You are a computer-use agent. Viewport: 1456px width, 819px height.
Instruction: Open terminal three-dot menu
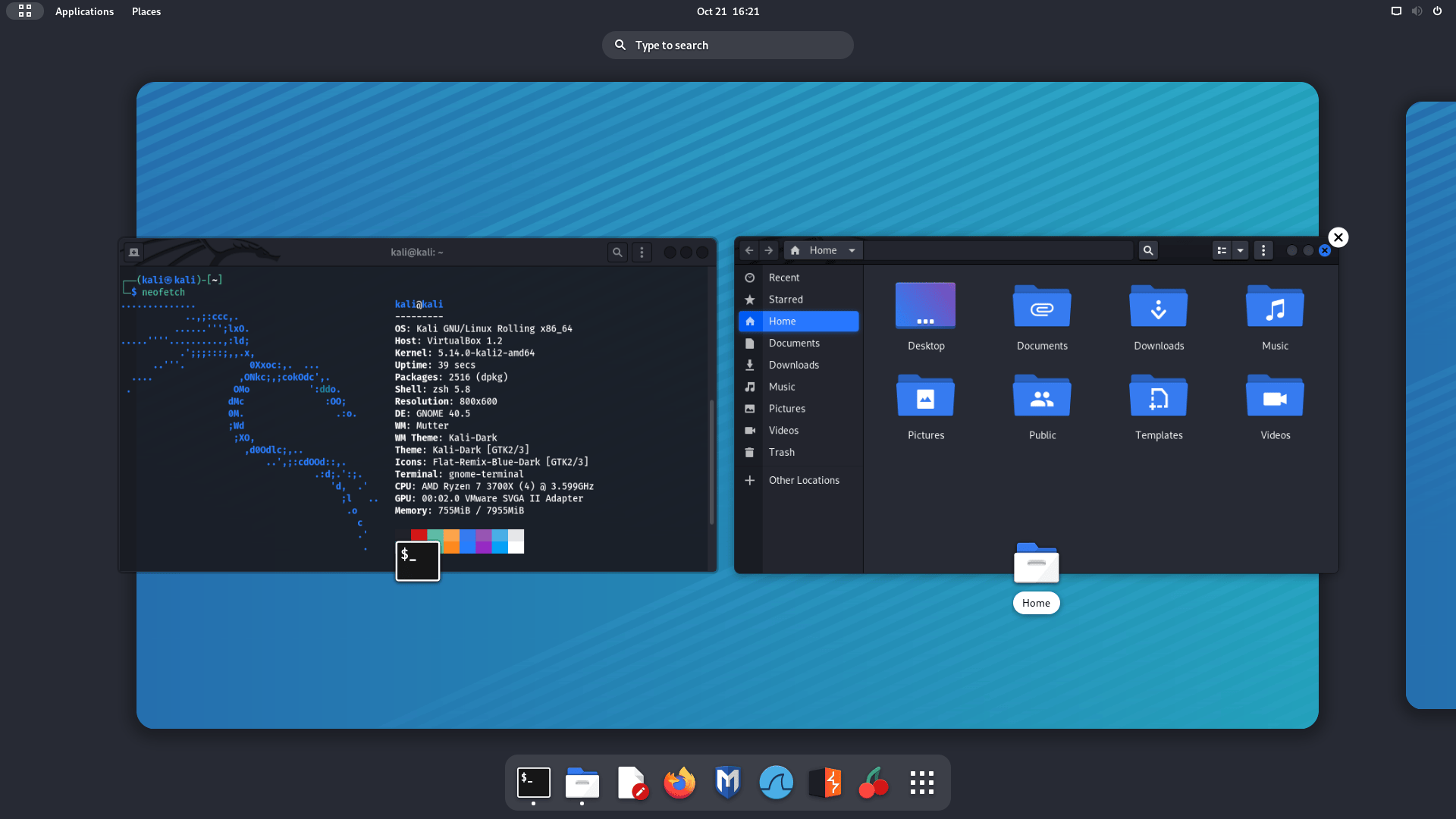coord(642,253)
